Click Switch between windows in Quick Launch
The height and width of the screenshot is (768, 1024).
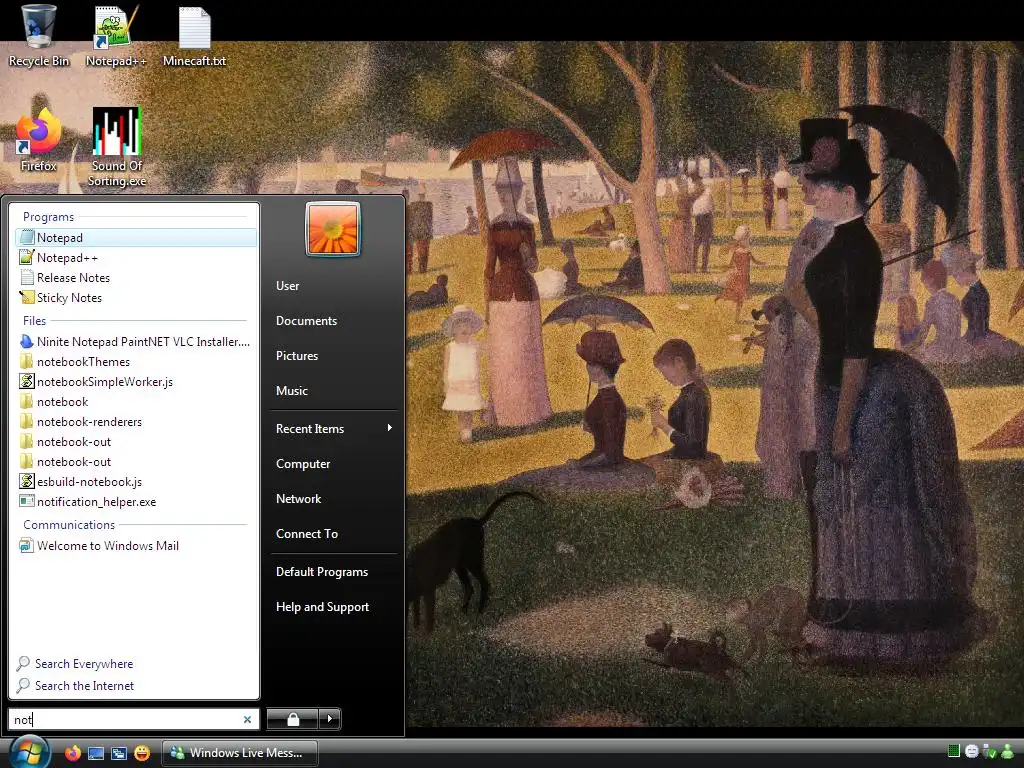(x=119, y=753)
